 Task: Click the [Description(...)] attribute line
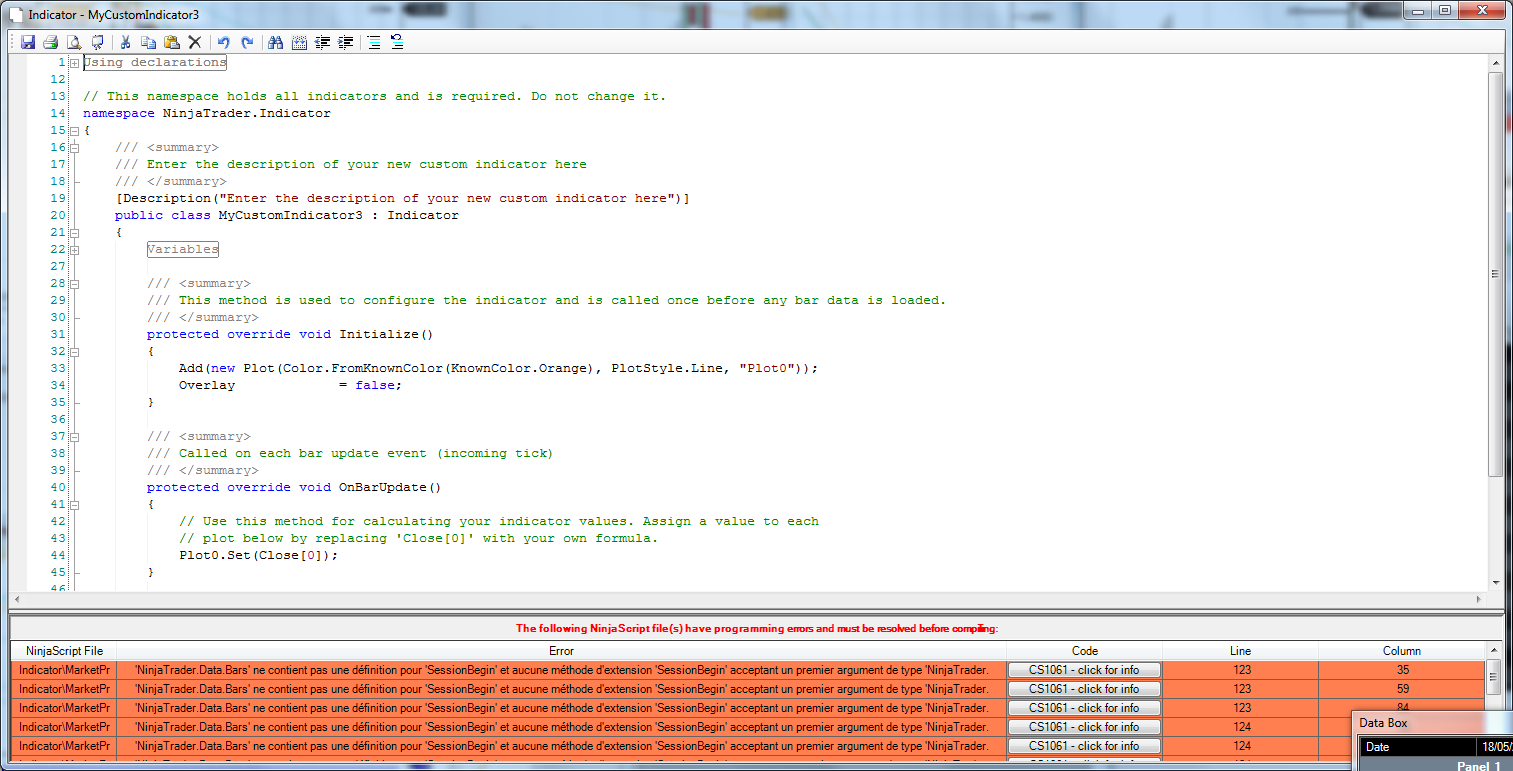403,199
